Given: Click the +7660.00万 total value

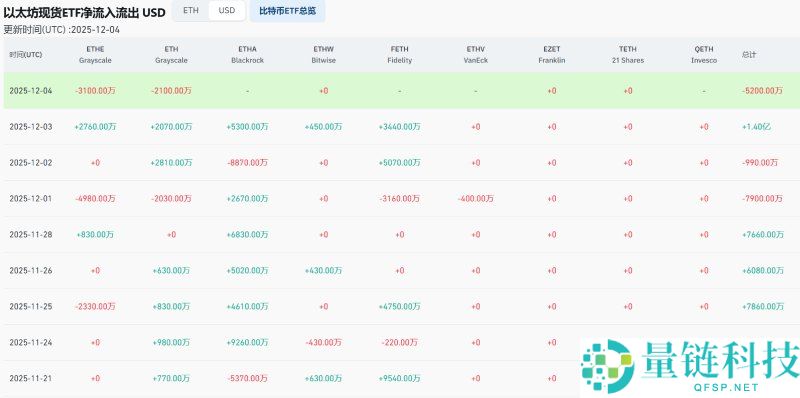Looking at the screenshot, I should point(763,235).
